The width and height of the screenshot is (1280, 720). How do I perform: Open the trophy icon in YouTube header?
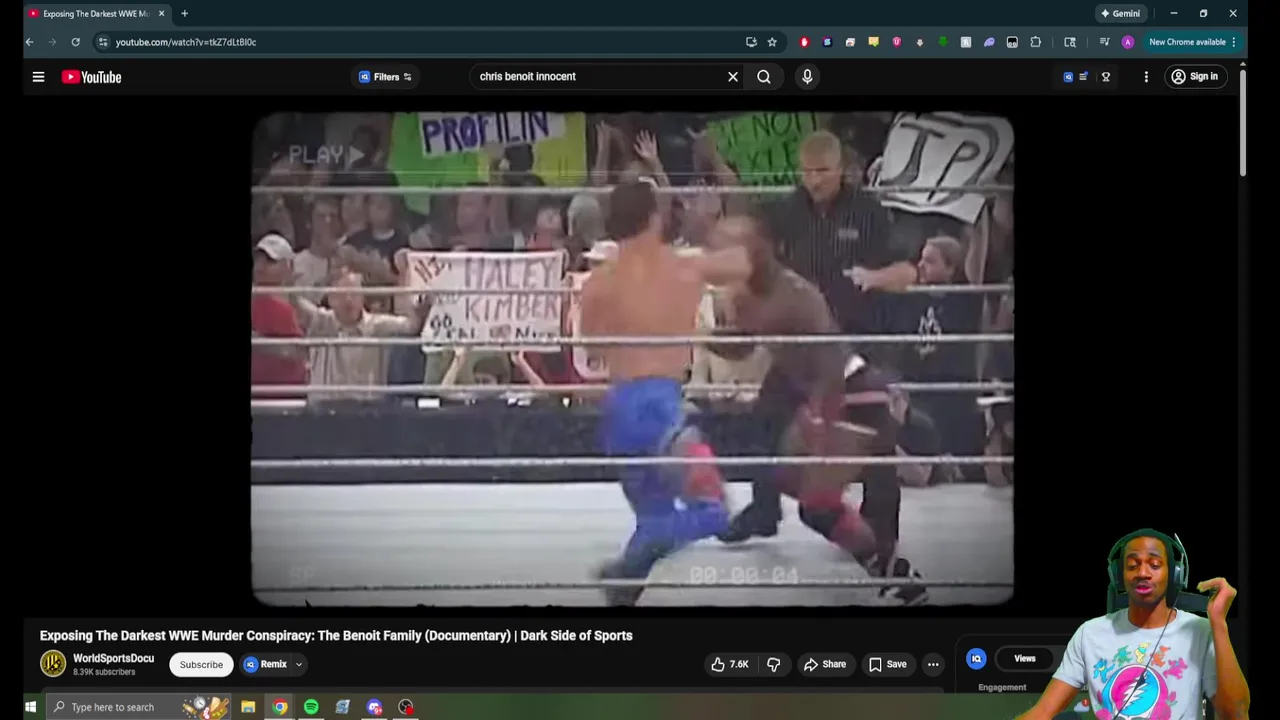(x=1105, y=77)
